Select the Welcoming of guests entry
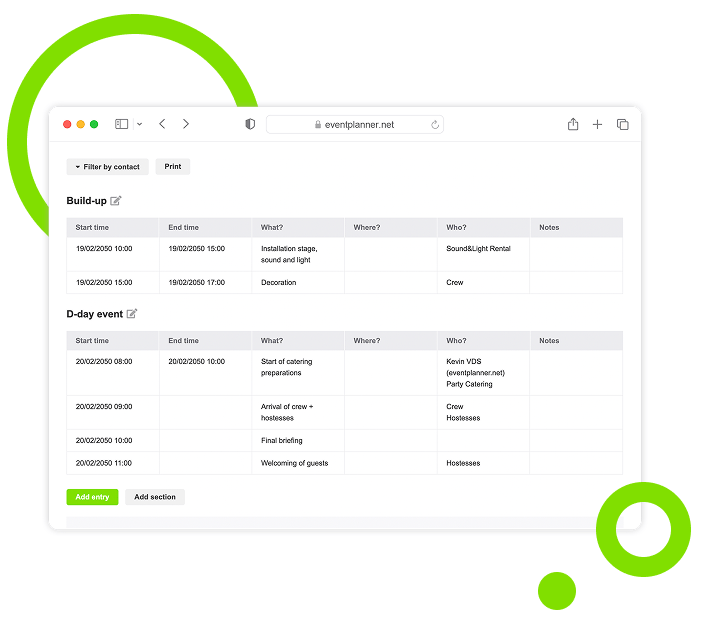Image resolution: width=704 pixels, height=624 pixels. [294, 463]
